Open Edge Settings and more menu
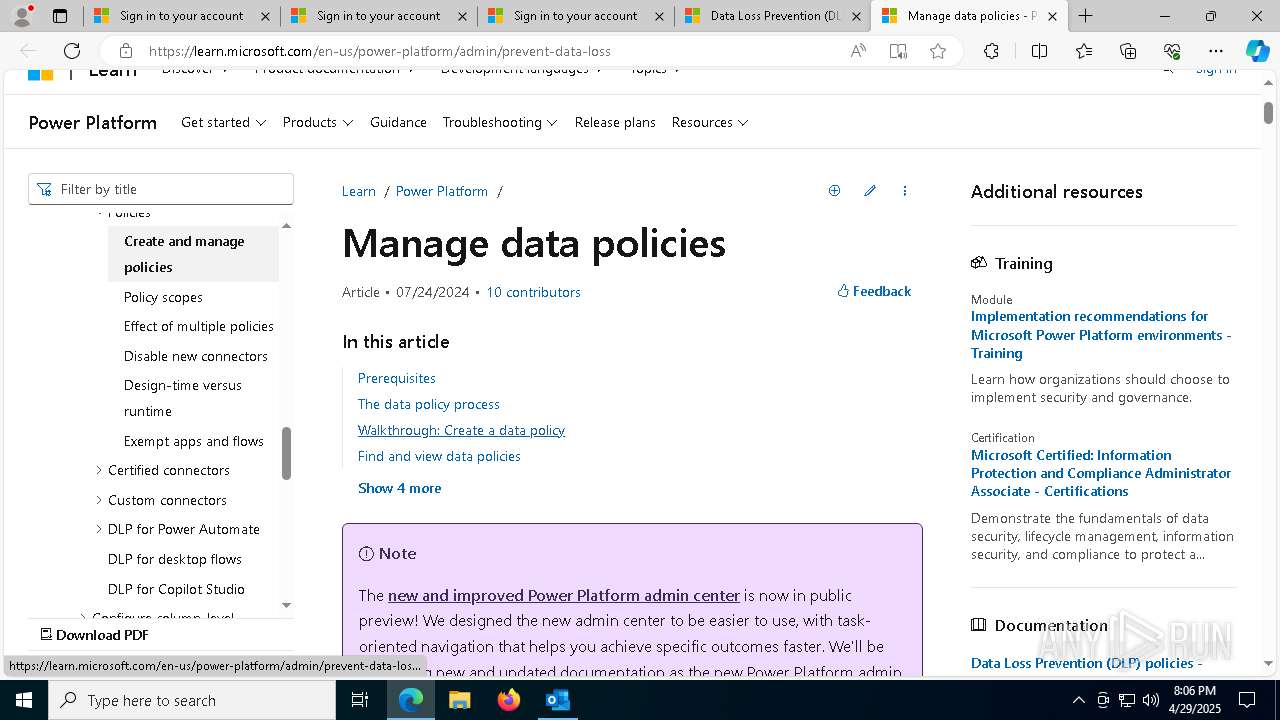Image resolution: width=1280 pixels, height=720 pixels. point(1215,51)
